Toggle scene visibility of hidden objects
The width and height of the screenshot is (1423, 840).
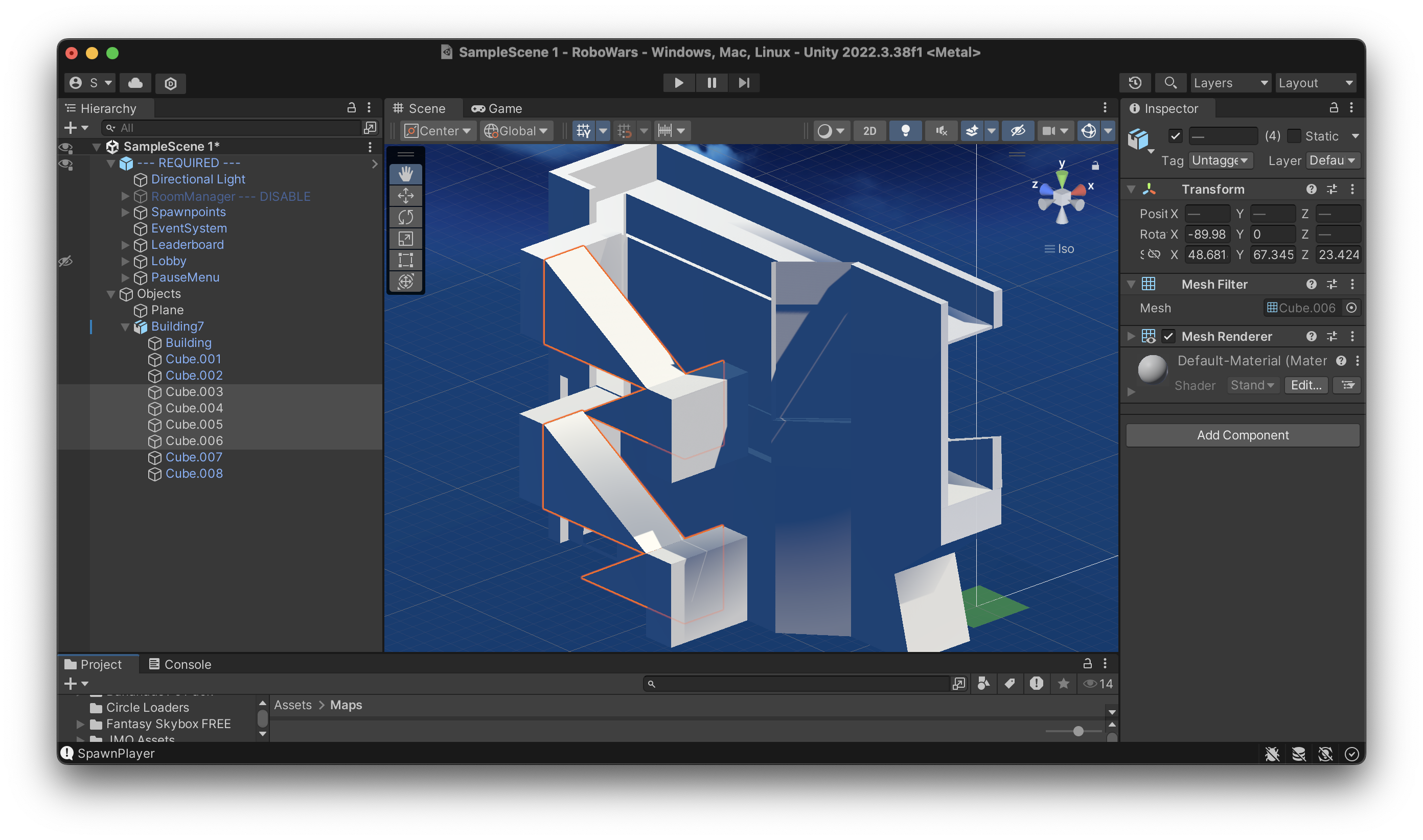(x=1018, y=131)
